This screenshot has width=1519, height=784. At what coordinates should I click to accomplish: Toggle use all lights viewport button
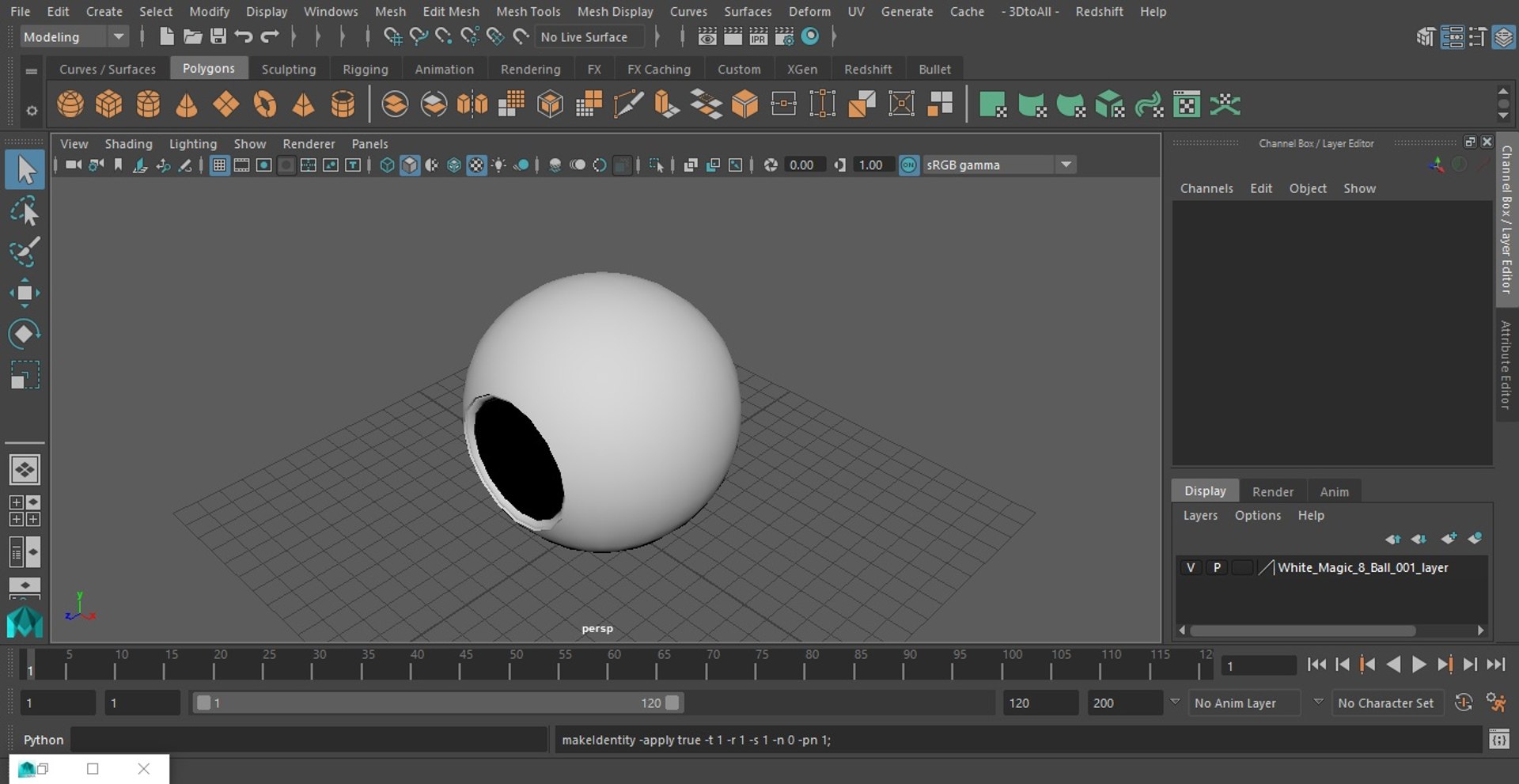499,165
